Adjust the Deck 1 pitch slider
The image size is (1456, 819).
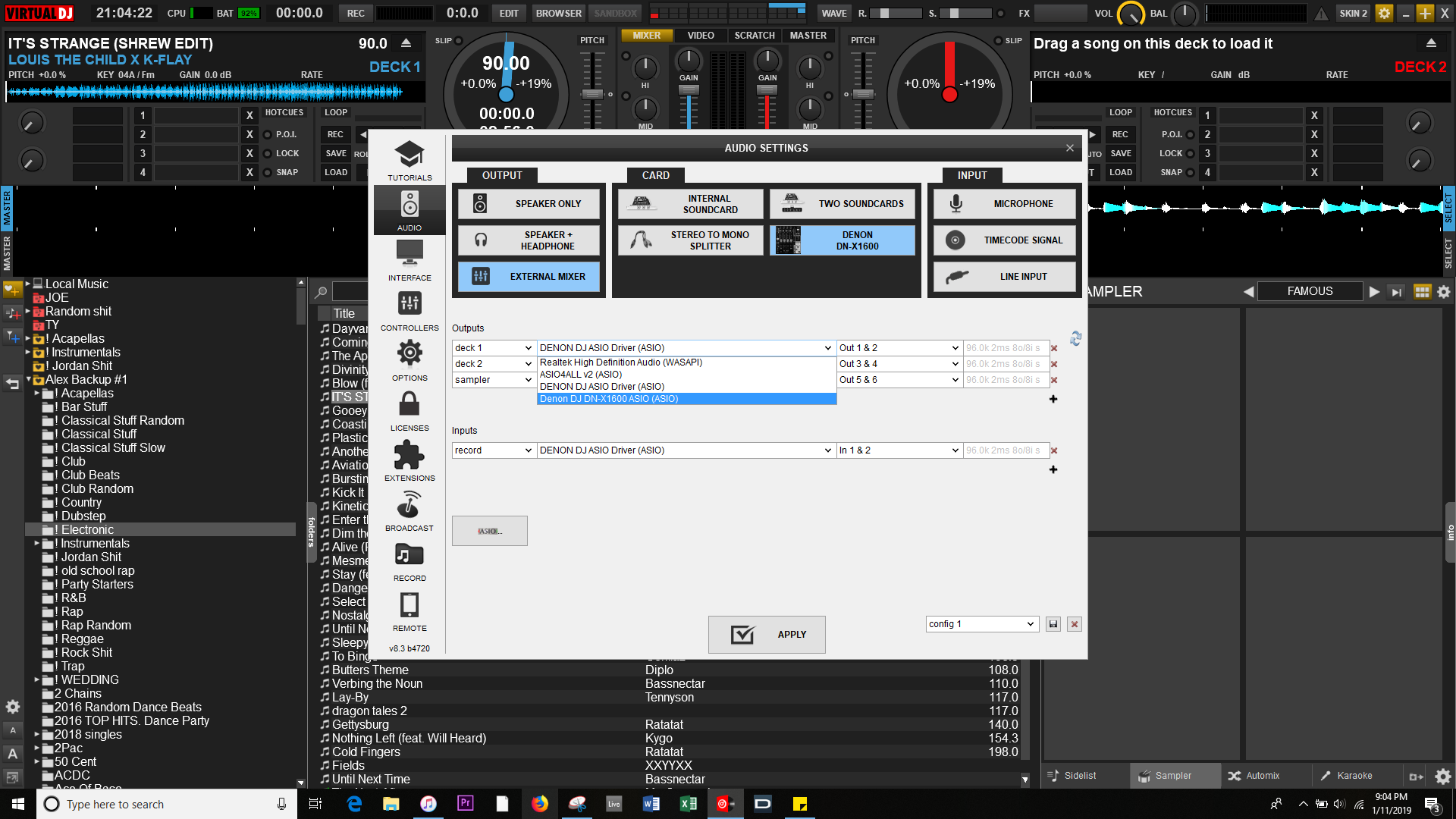(x=592, y=94)
